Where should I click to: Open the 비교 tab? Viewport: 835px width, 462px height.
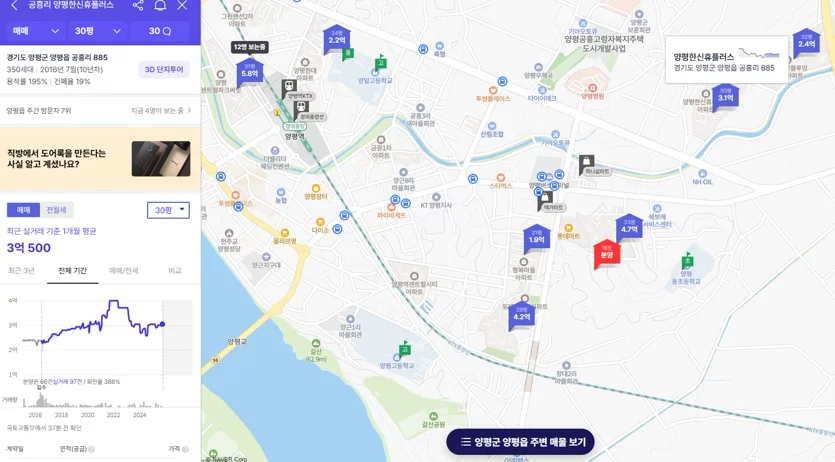click(x=175, y=271)
